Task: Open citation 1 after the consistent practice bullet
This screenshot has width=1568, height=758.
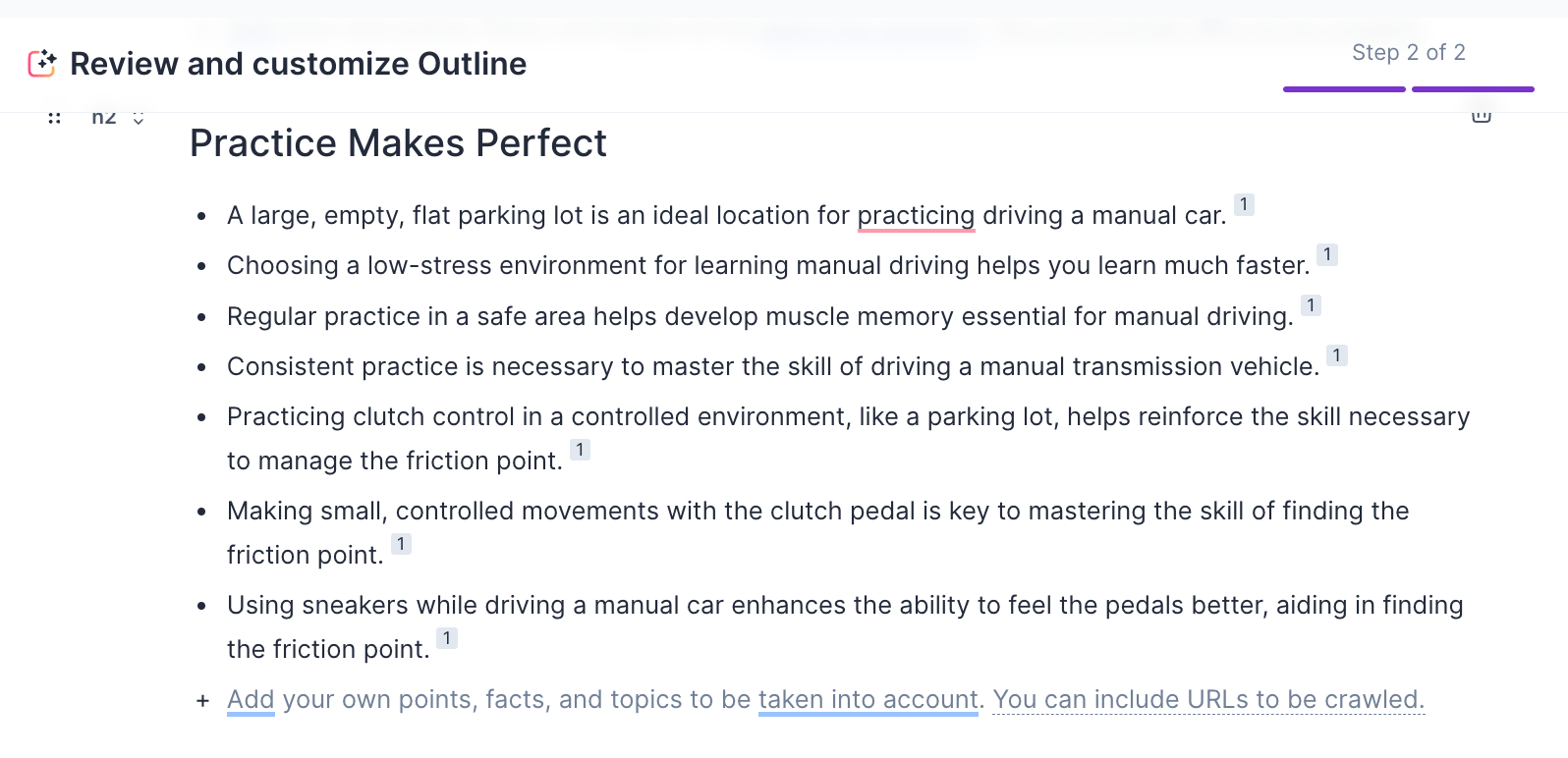Action: coord(1336,355)
